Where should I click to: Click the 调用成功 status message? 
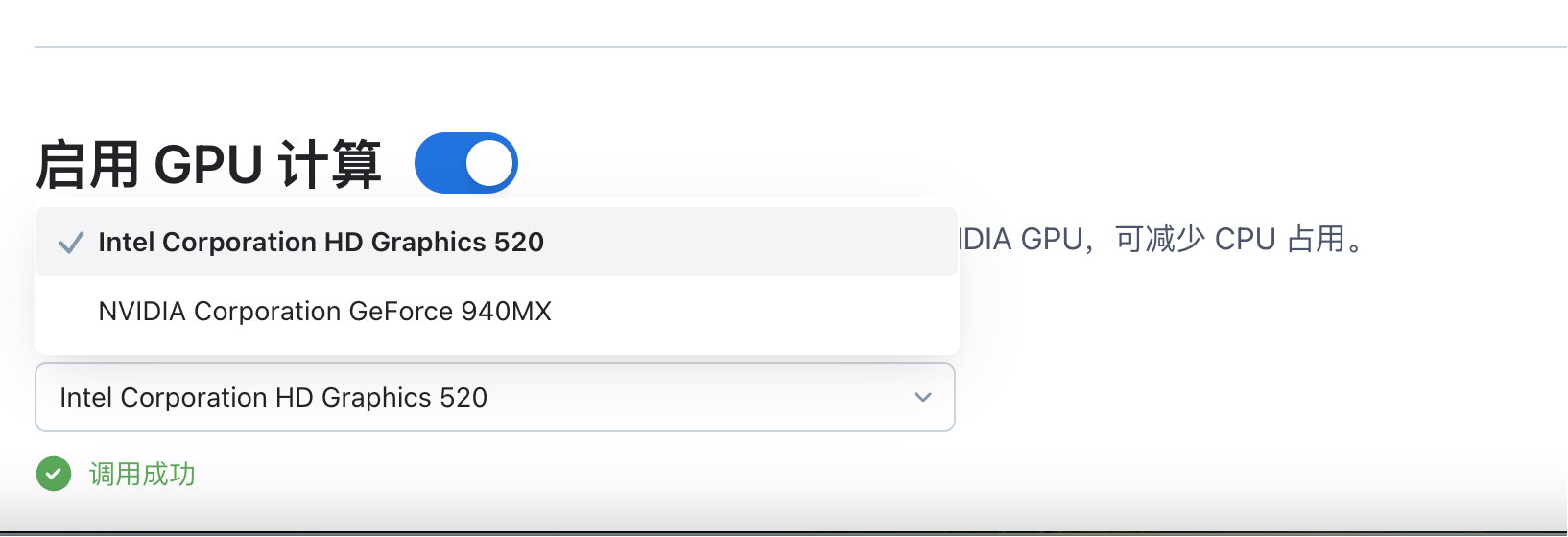(142, 474)
